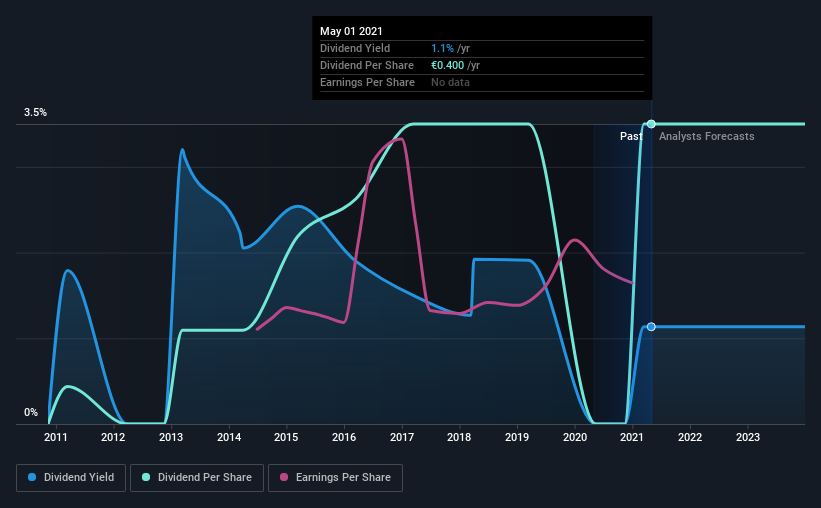Click the 2019 x-axis year label
Screen dimensions: 821x508
coord(517,437)
